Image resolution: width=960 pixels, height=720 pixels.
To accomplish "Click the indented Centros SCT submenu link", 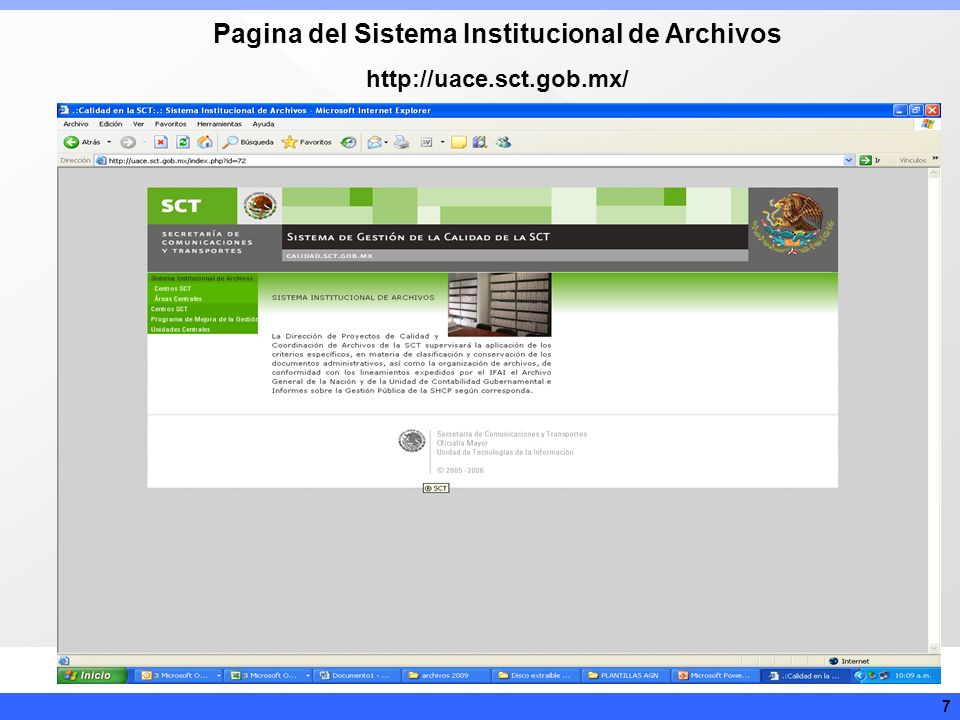I will click(173, 288).
